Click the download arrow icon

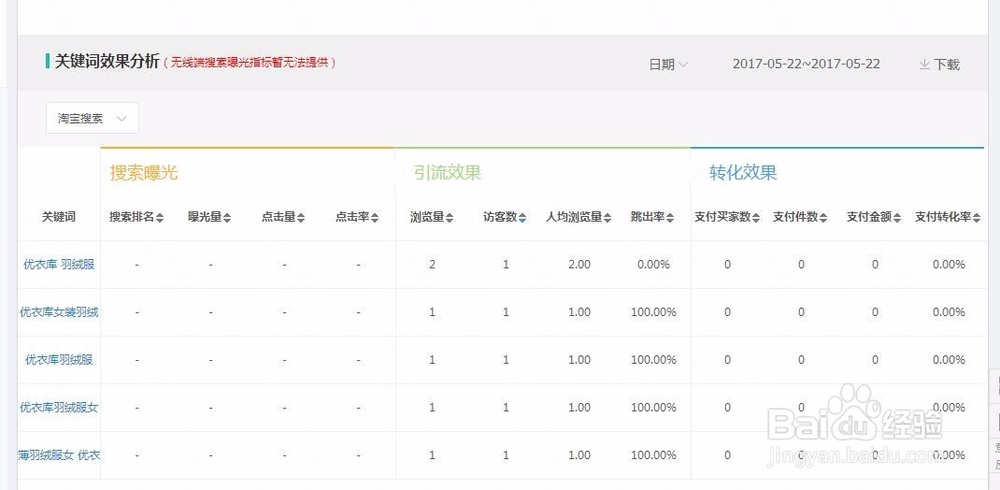pyautogui.click(x=924, y=64)
